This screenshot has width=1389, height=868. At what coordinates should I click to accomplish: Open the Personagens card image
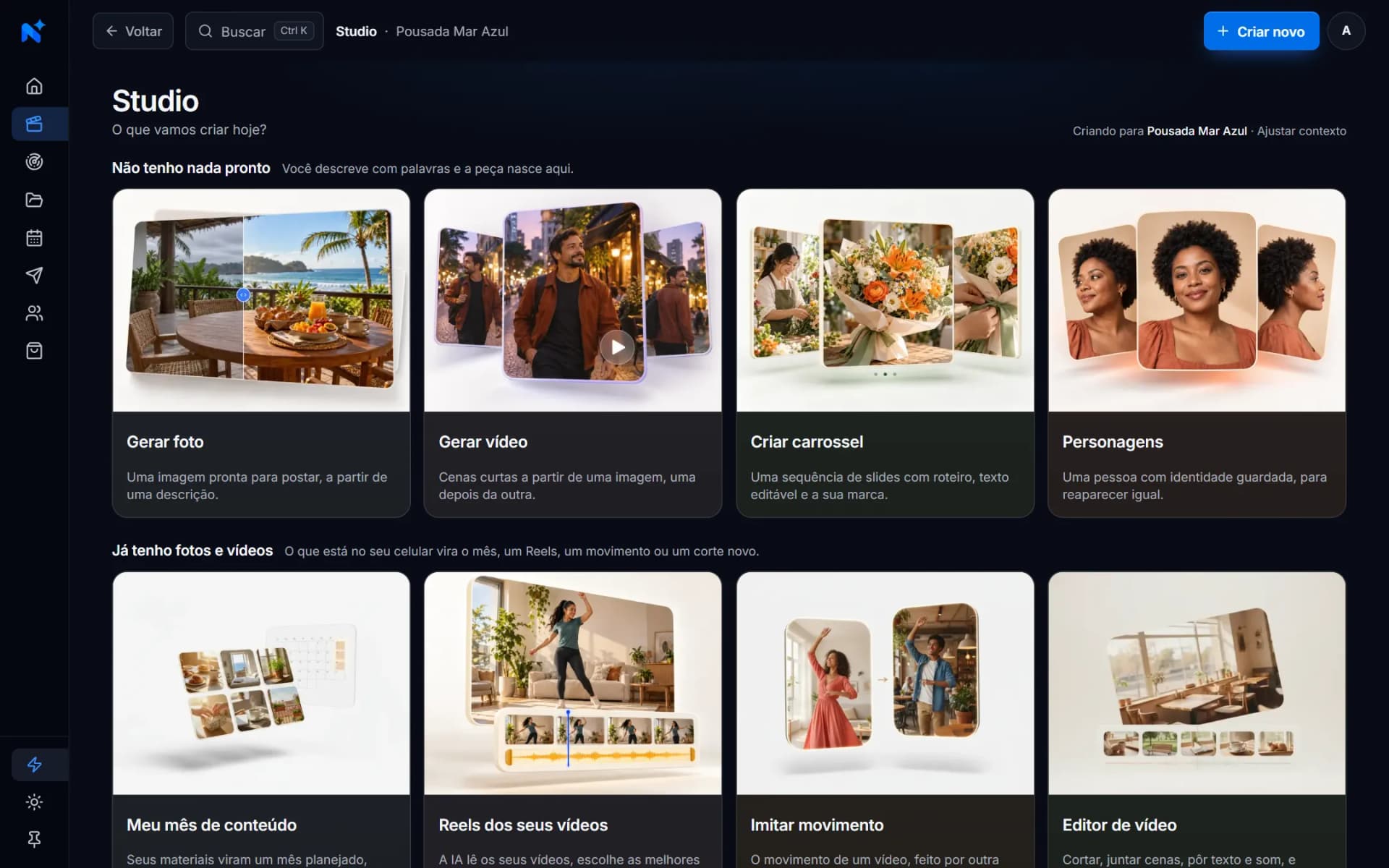click(1197, 300)
